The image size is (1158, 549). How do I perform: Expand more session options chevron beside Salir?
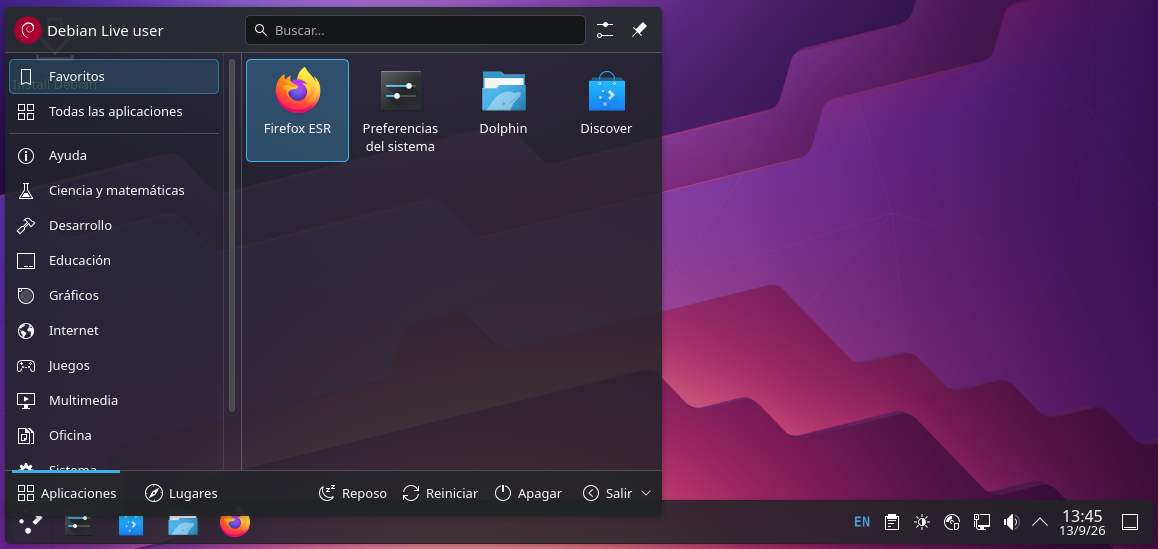click(x=646, y=493)
